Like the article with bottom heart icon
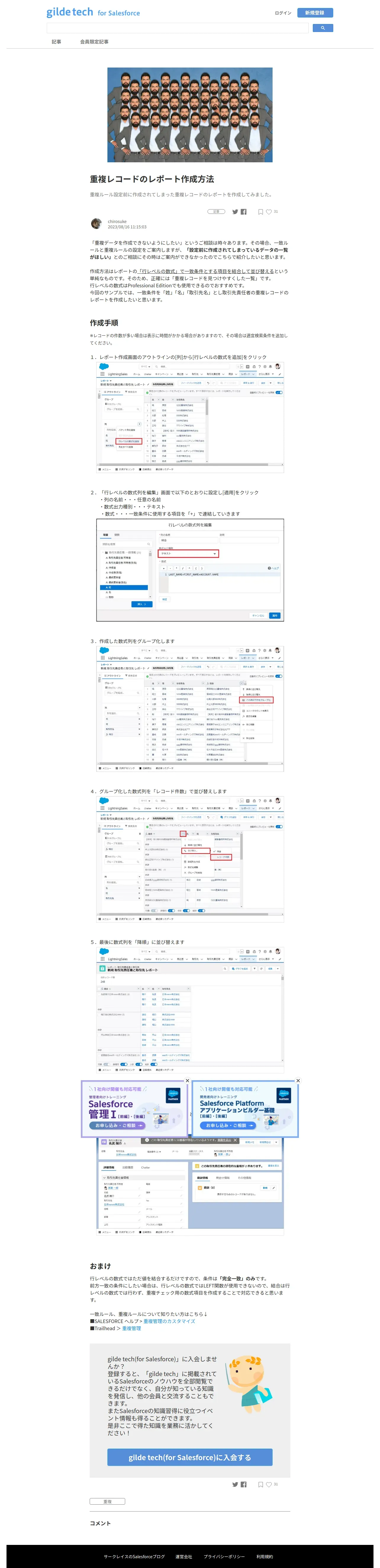 [269, 1484]
